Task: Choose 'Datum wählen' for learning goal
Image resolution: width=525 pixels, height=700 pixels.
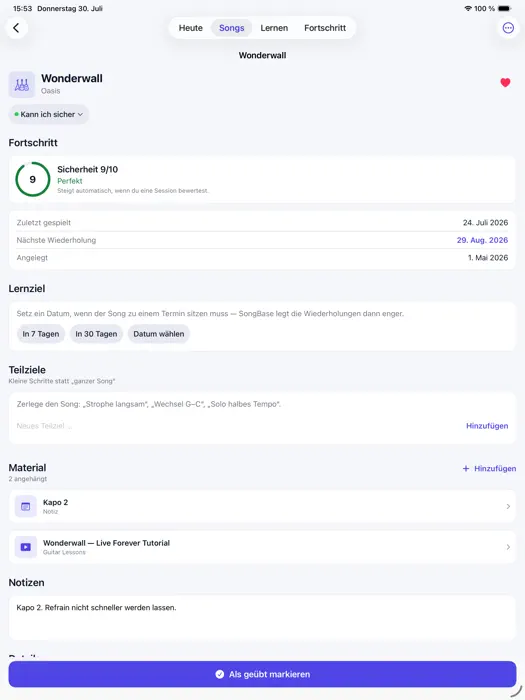Action: (x=158, y=334)
